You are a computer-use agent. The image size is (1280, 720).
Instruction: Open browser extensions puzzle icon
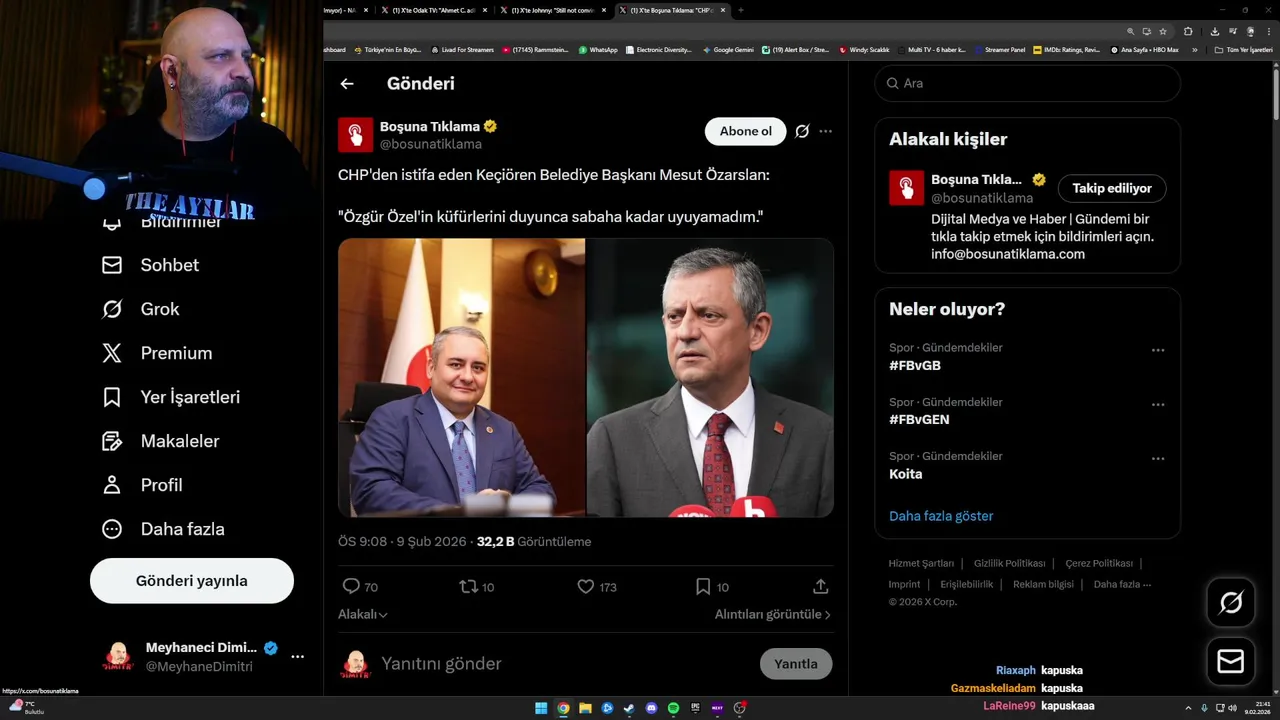1188,31
